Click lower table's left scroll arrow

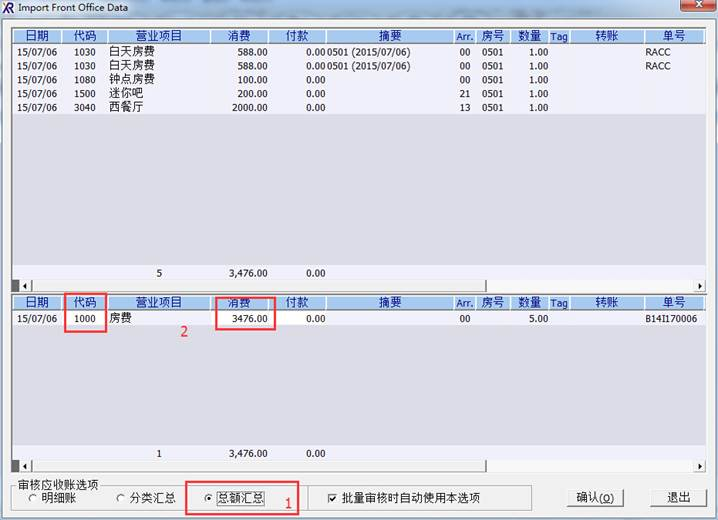pos(17,466)
